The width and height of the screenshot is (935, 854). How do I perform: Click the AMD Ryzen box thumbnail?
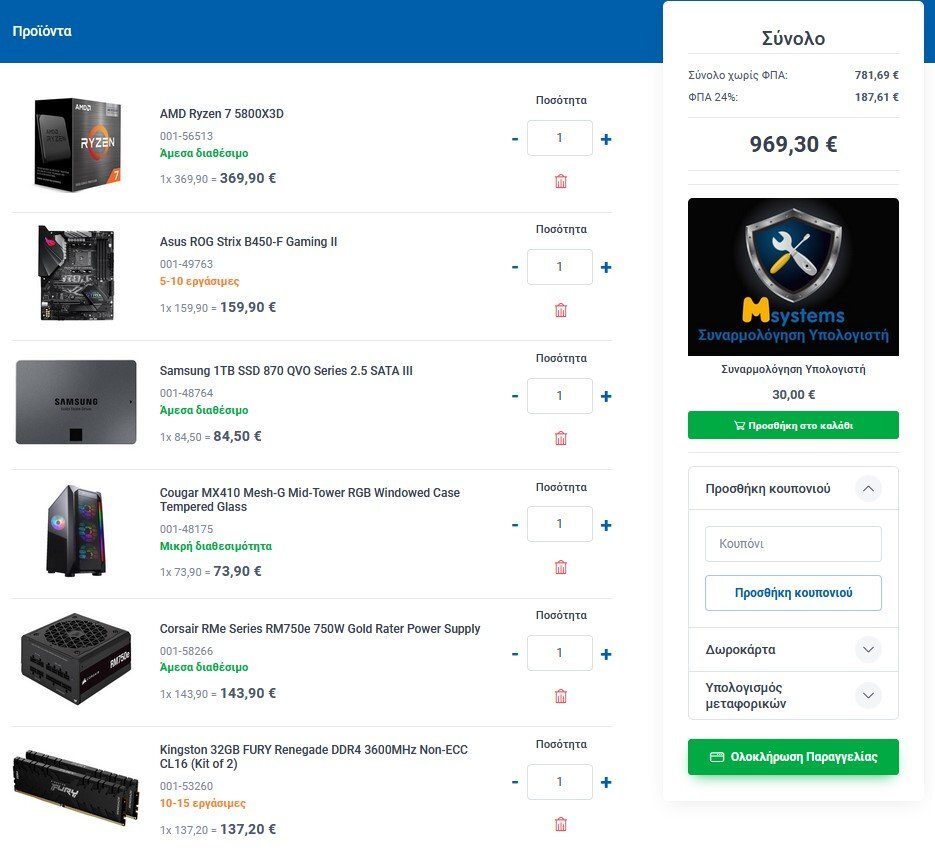(x=78, y=145)
